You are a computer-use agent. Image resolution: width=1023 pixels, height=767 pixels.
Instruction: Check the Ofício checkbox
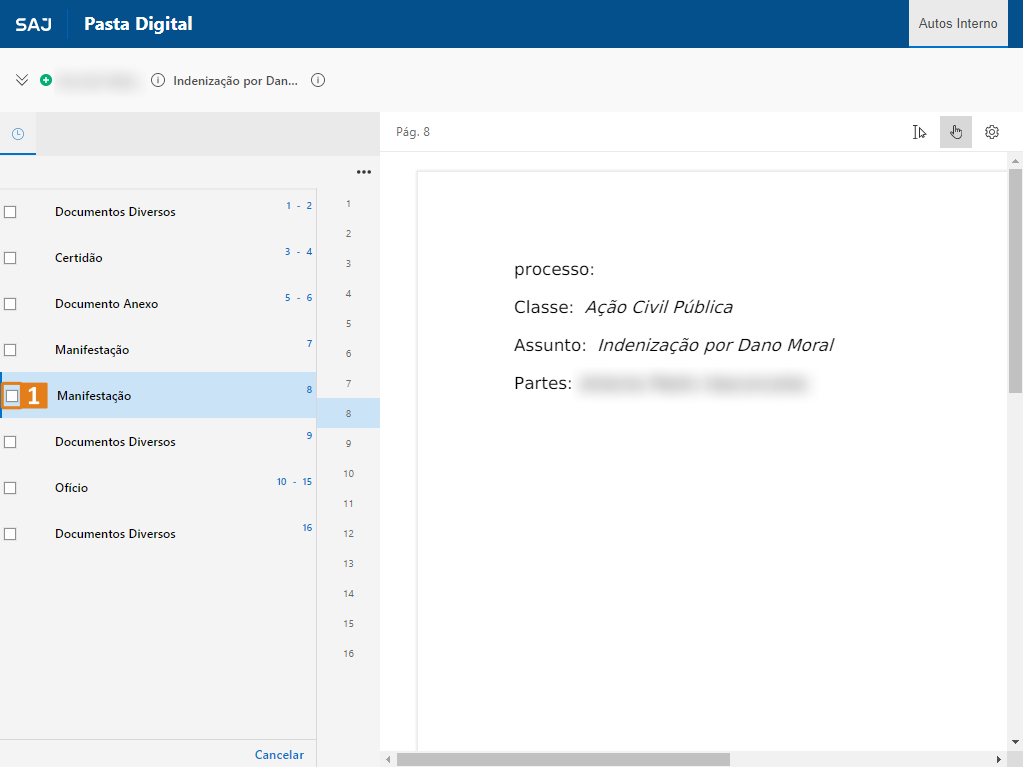tap(10, 488)
